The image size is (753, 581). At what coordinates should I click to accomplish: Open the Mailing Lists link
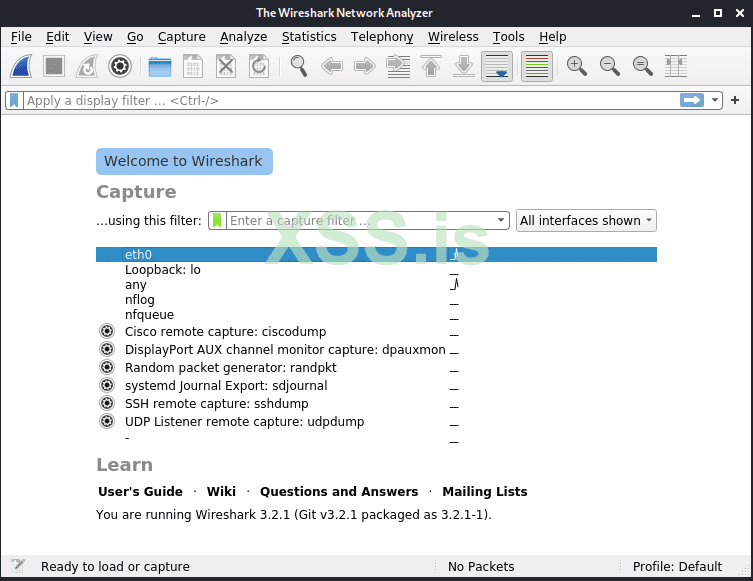[x=484, y=491]
